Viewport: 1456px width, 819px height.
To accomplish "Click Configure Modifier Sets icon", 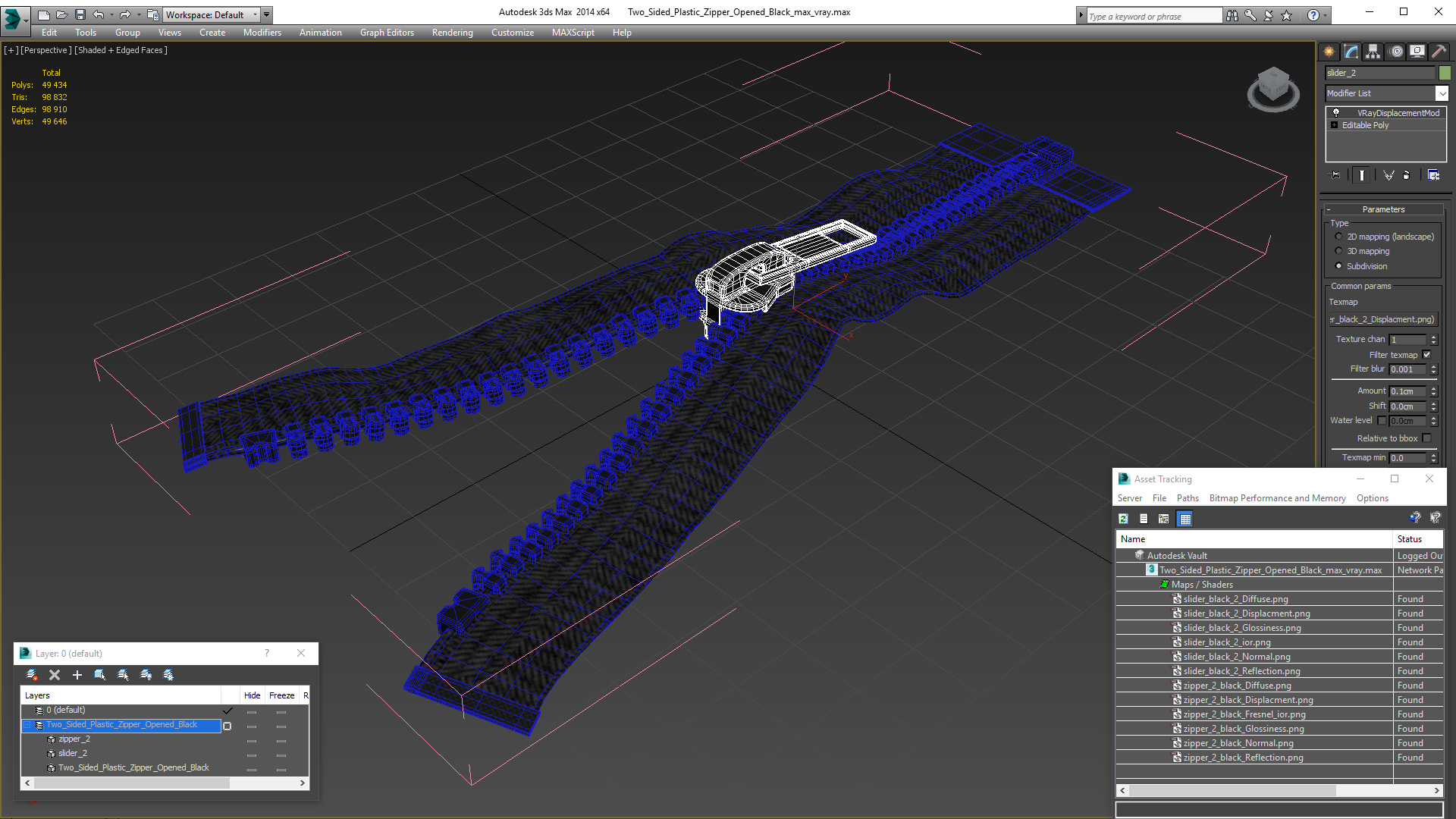I will tap(1433, 175).
